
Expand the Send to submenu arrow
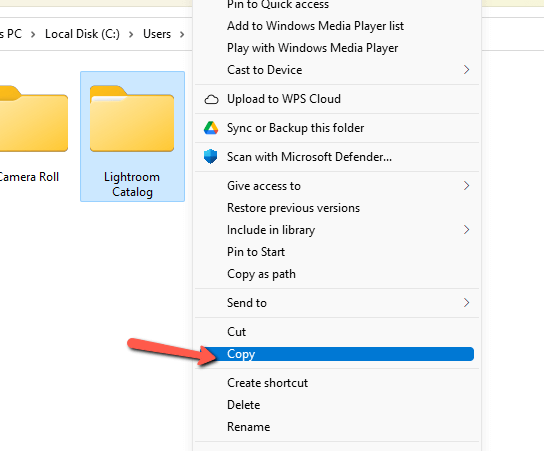(466, 303)
